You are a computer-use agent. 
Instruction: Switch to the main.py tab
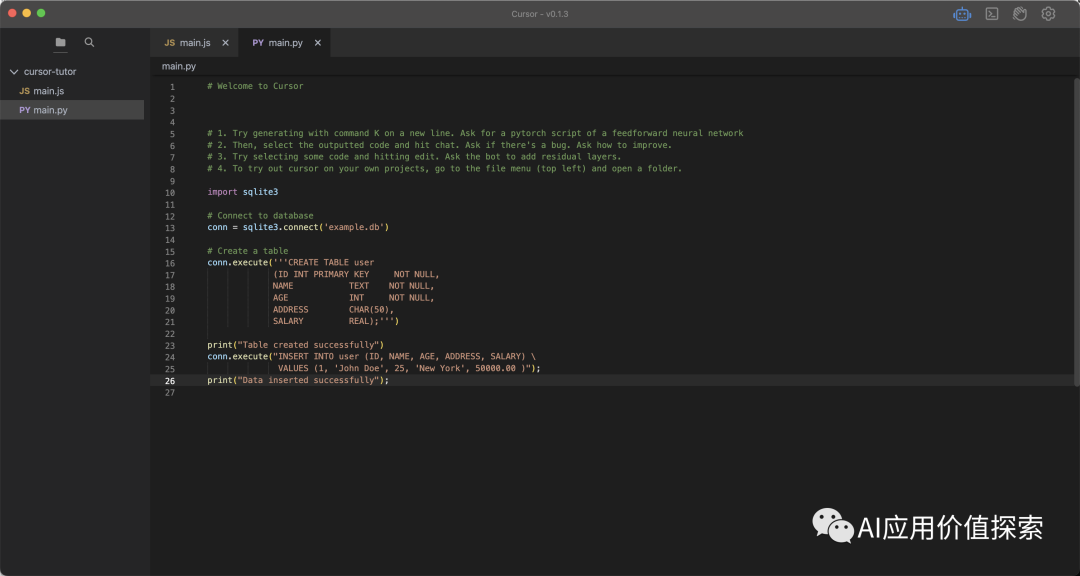[x=284, y=43]
